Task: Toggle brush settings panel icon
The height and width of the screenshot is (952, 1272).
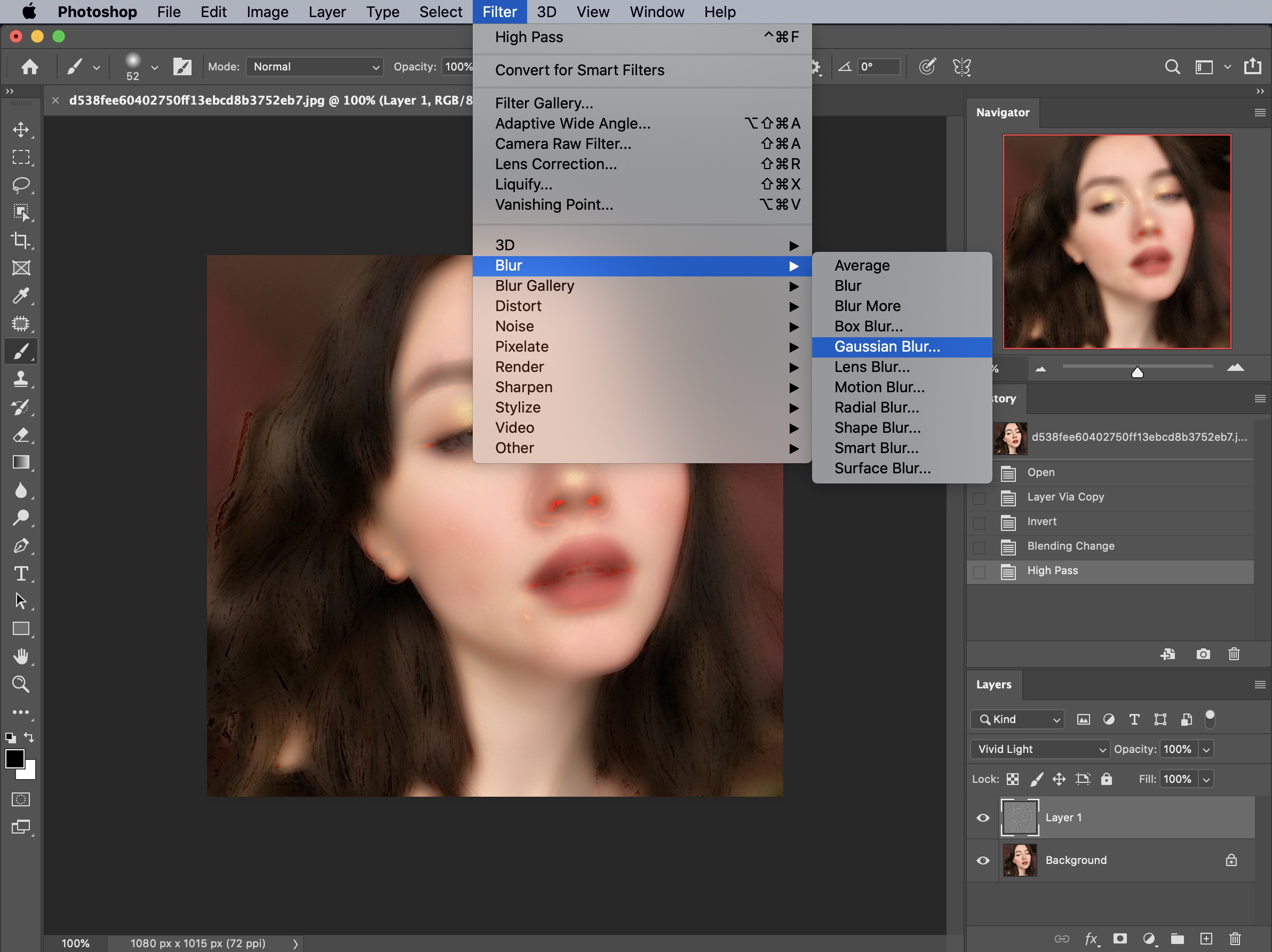Action: click(x=182, y=67)
